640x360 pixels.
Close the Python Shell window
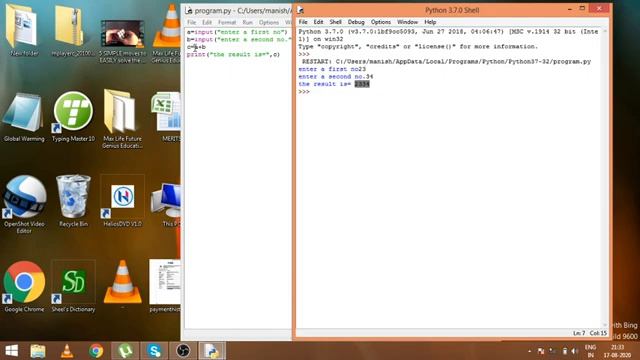[599, 9]
